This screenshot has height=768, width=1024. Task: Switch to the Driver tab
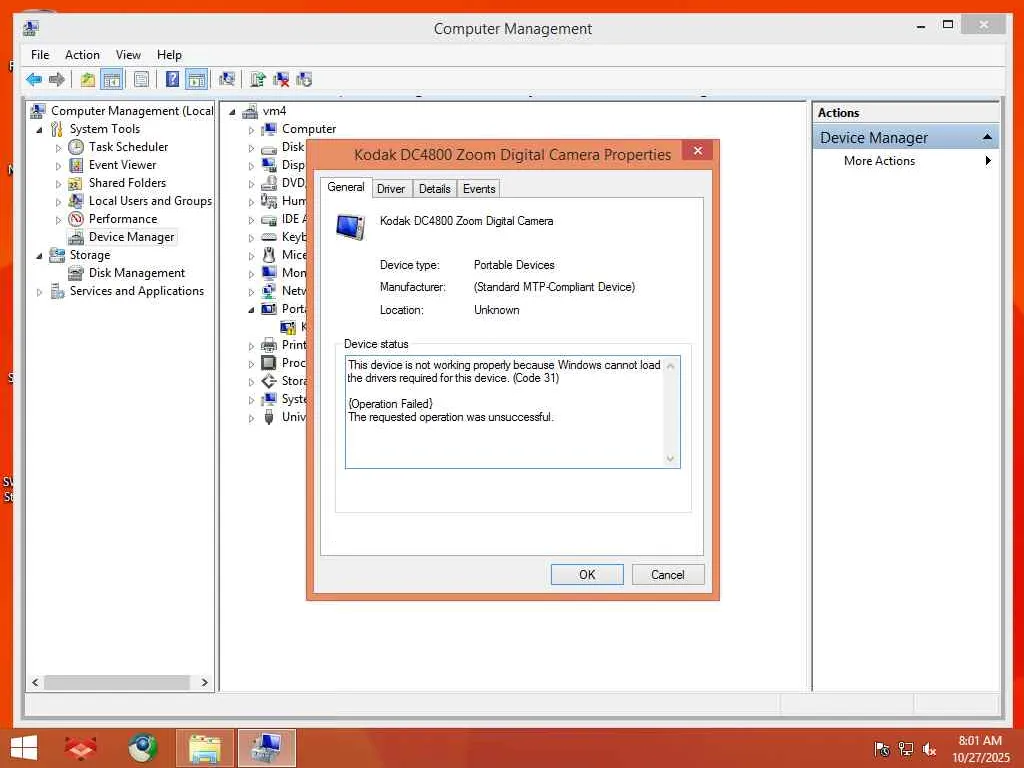click(x=391, y=189)
